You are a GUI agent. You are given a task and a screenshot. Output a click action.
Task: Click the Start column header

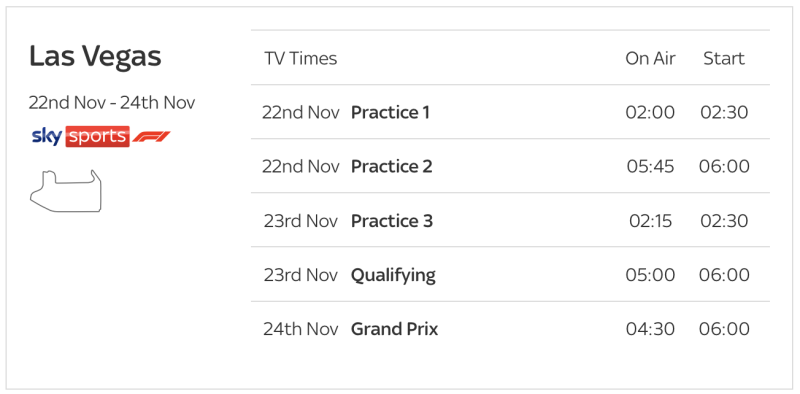point(724,58)
